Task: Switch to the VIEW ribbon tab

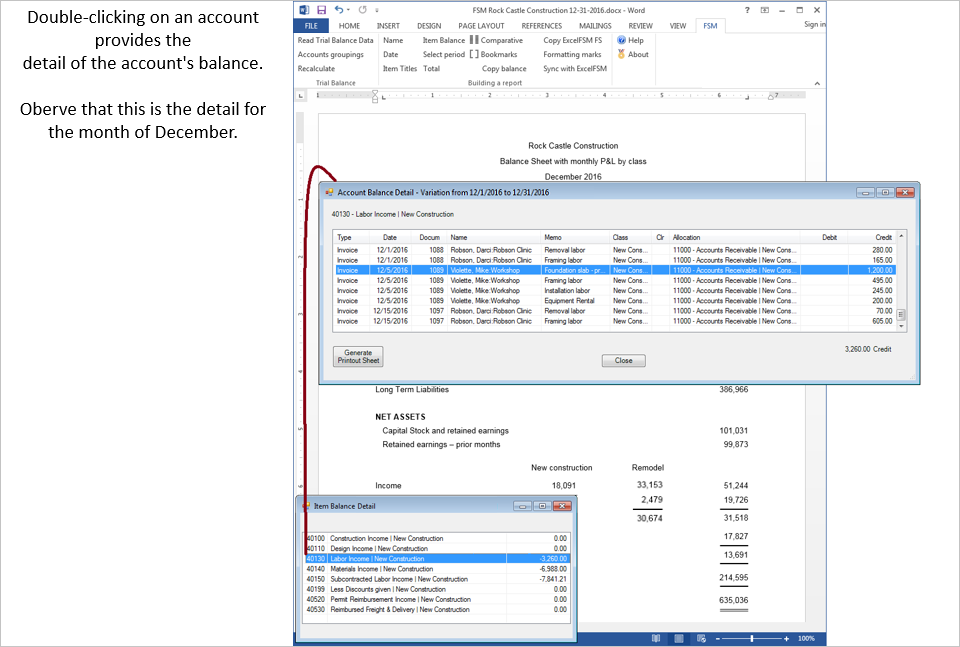Action: coord(678,26)
